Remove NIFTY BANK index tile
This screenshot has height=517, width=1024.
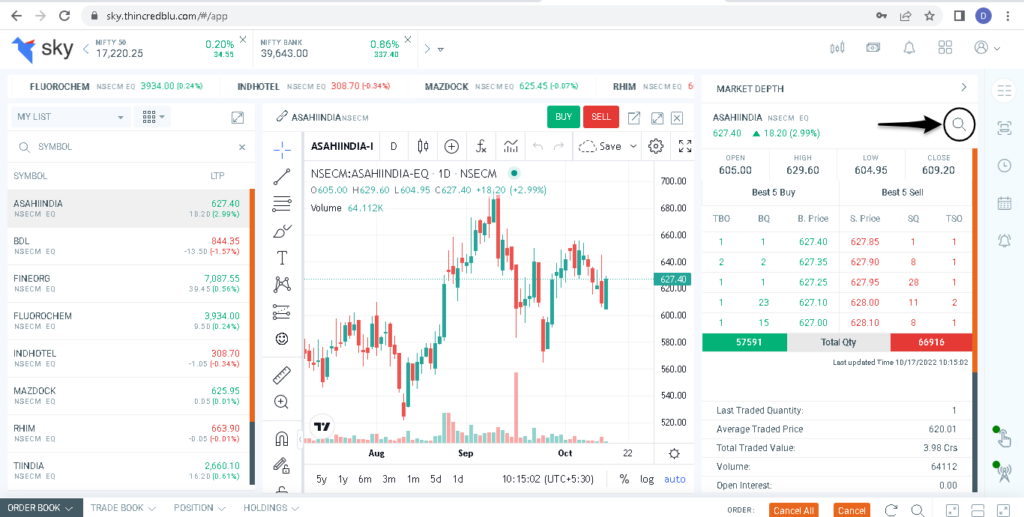pyautogui.click(x=408, y=40)
